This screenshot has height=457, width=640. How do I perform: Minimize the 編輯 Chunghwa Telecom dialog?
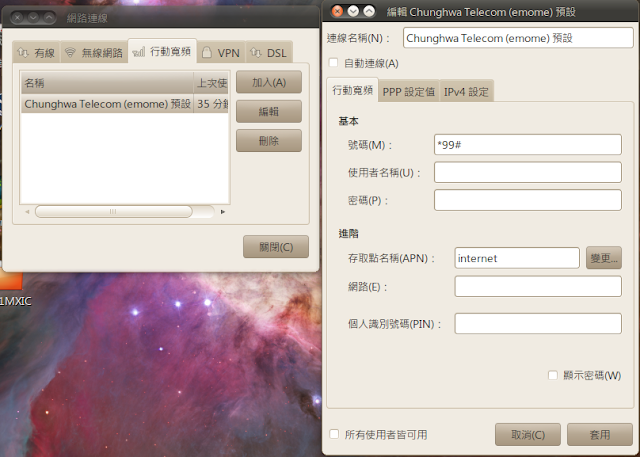click(x=353, y=11)
